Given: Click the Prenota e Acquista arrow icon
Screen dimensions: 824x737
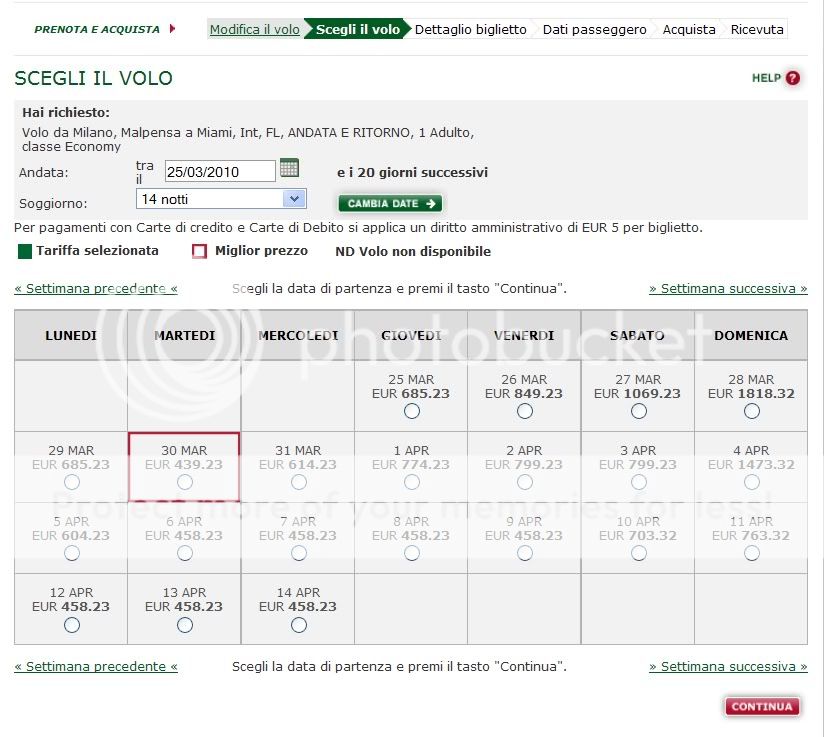Looking at the screenshot, I should (172, 29).
